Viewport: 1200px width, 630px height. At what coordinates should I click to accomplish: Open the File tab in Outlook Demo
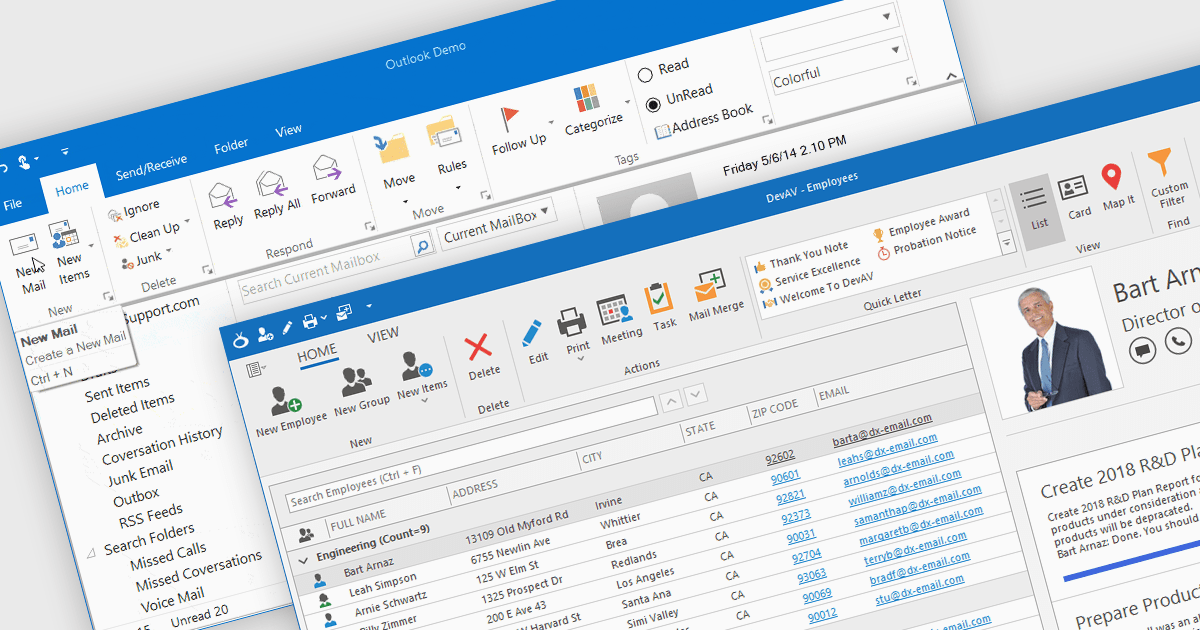(13, 204)
